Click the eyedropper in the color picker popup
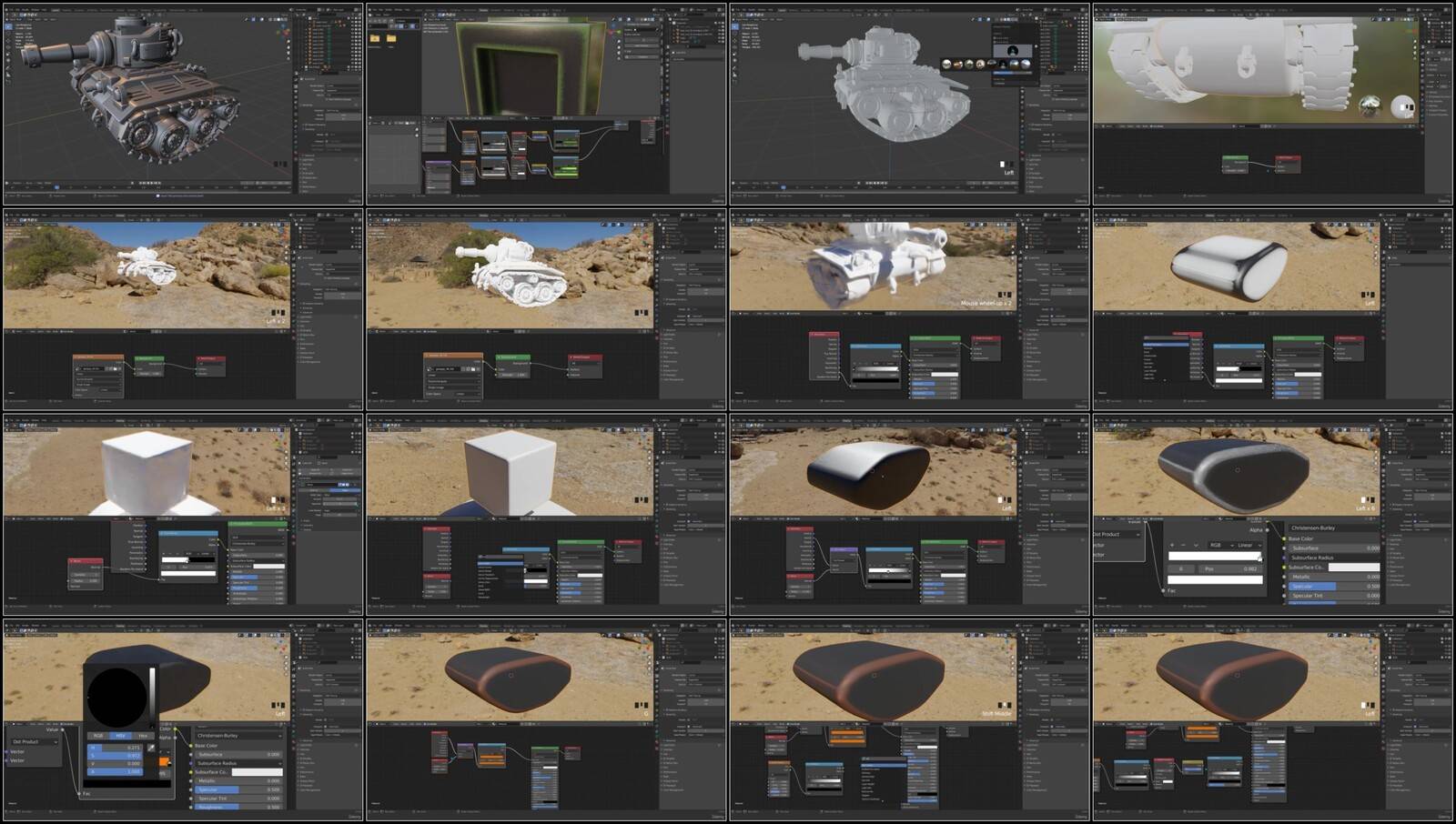The image size is (1456, 824). coord(152,748)
